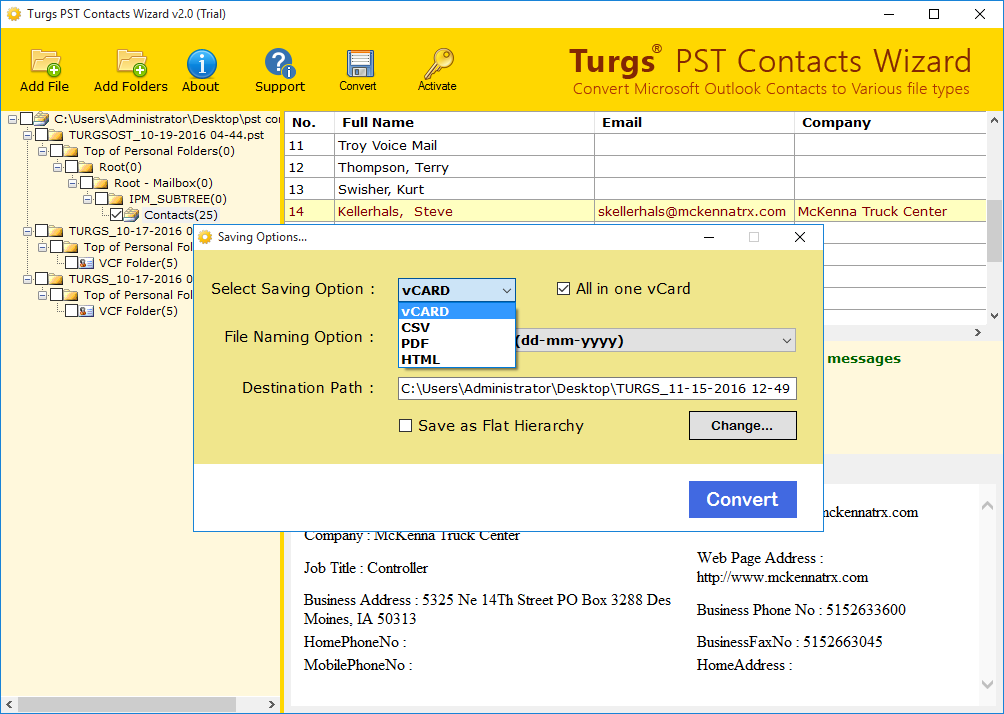
Task: Uncheck the Contacts(25) checkbox
Action: pyautogui.click(x=117, y=215)
